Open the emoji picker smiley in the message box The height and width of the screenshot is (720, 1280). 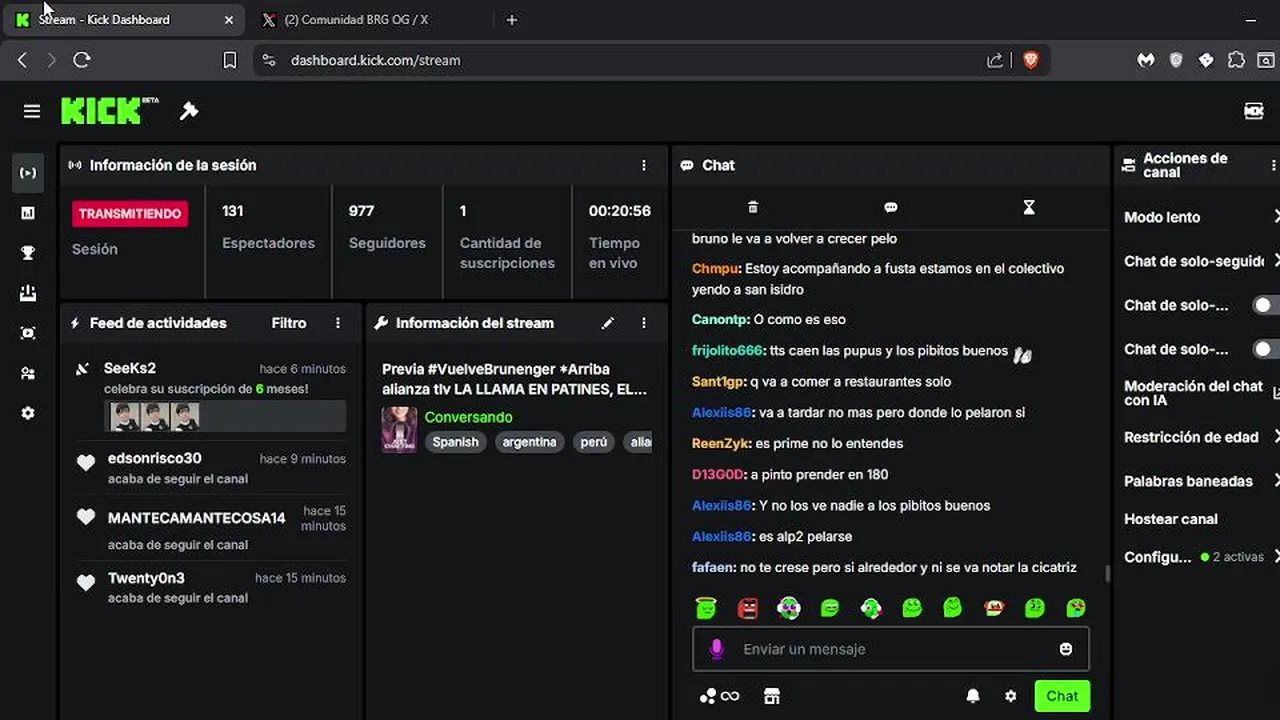pos(1066,649)
